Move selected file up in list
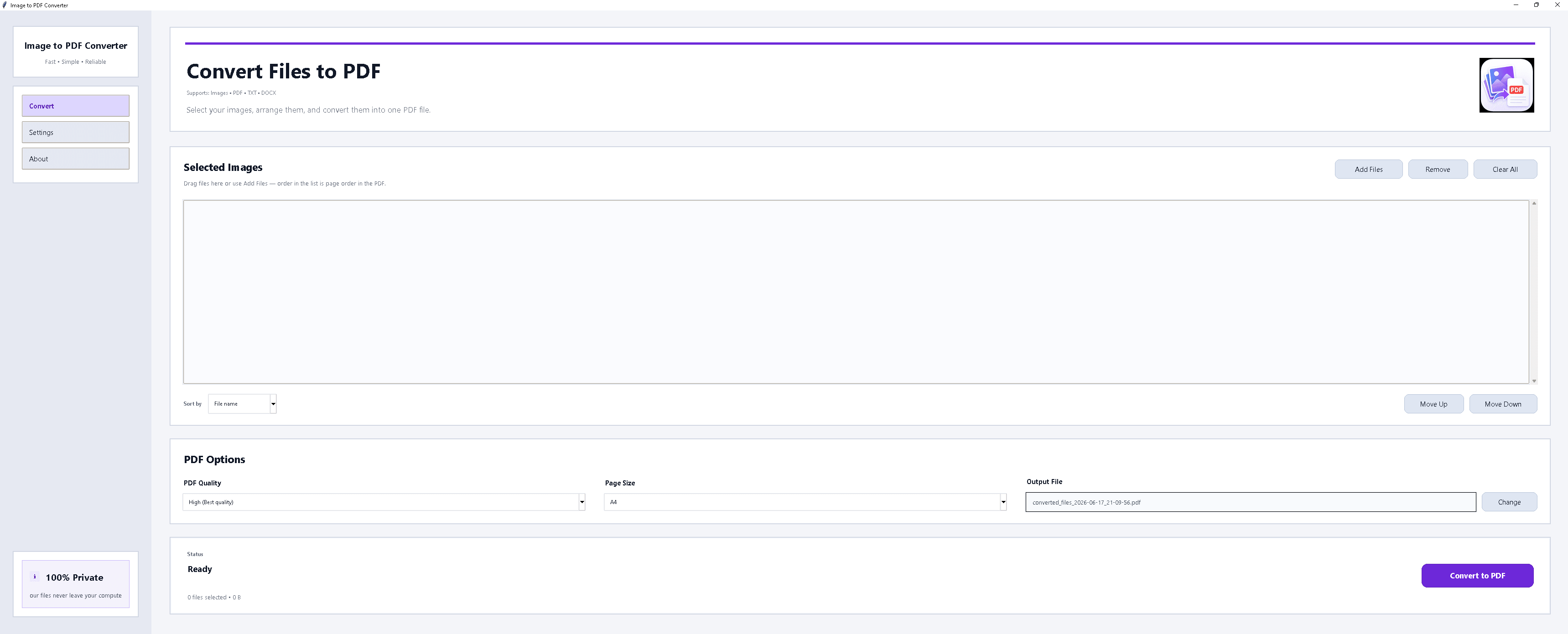 [x=1433, y=404]
